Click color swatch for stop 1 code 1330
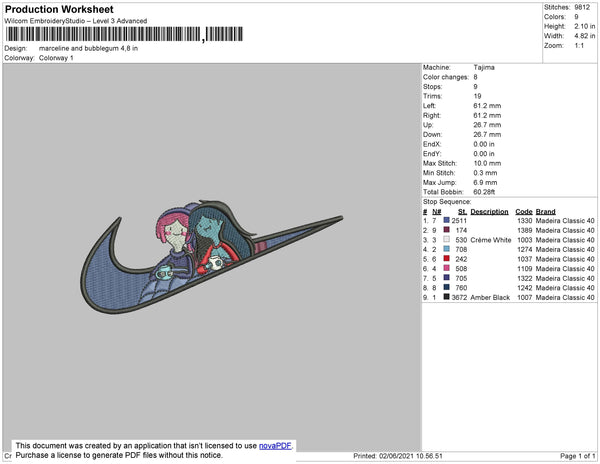Image resolution: width=600 pixels, height=464 pixels. click(x=446, y=220)
